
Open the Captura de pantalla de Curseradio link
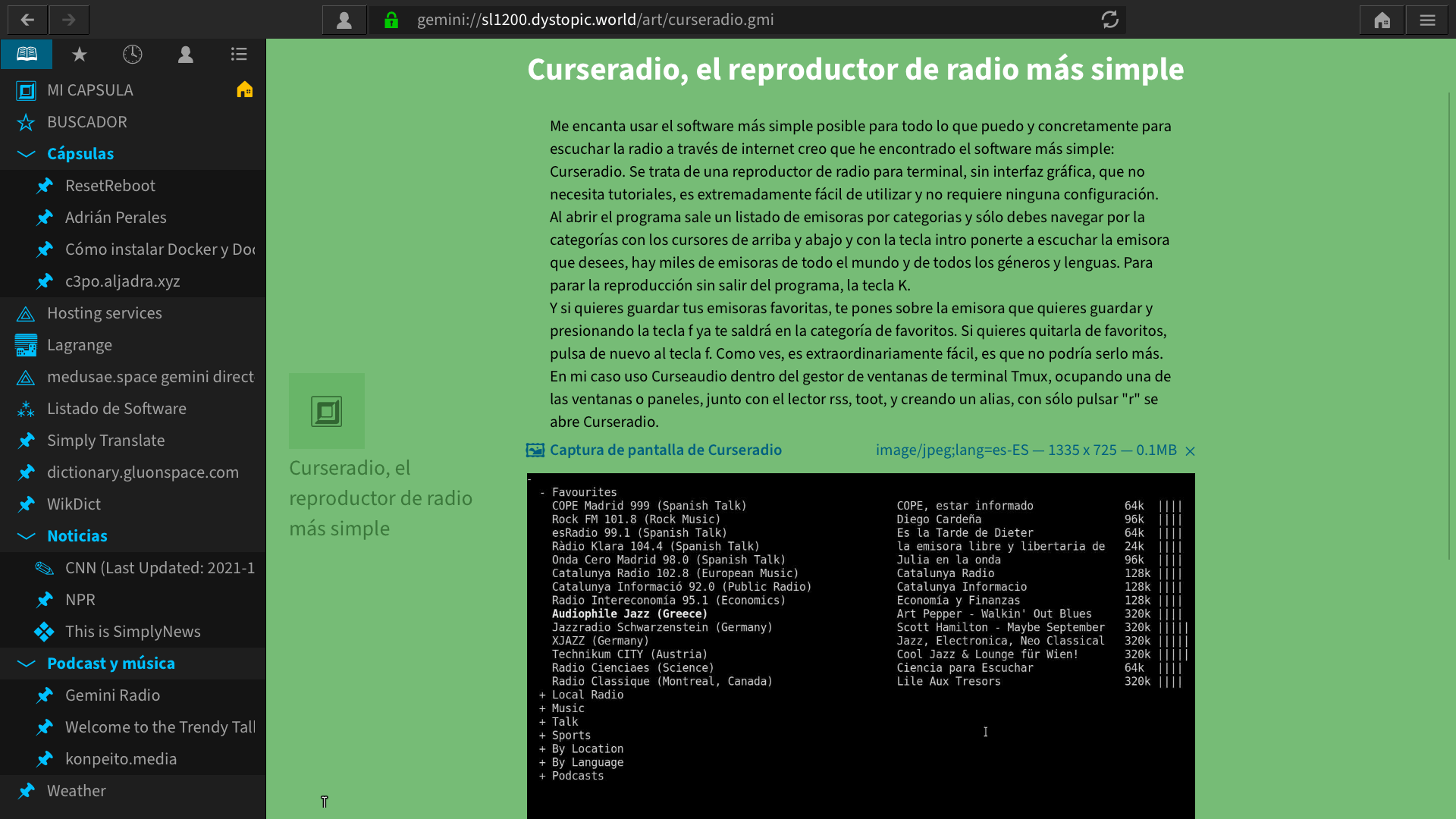(665, 450)
